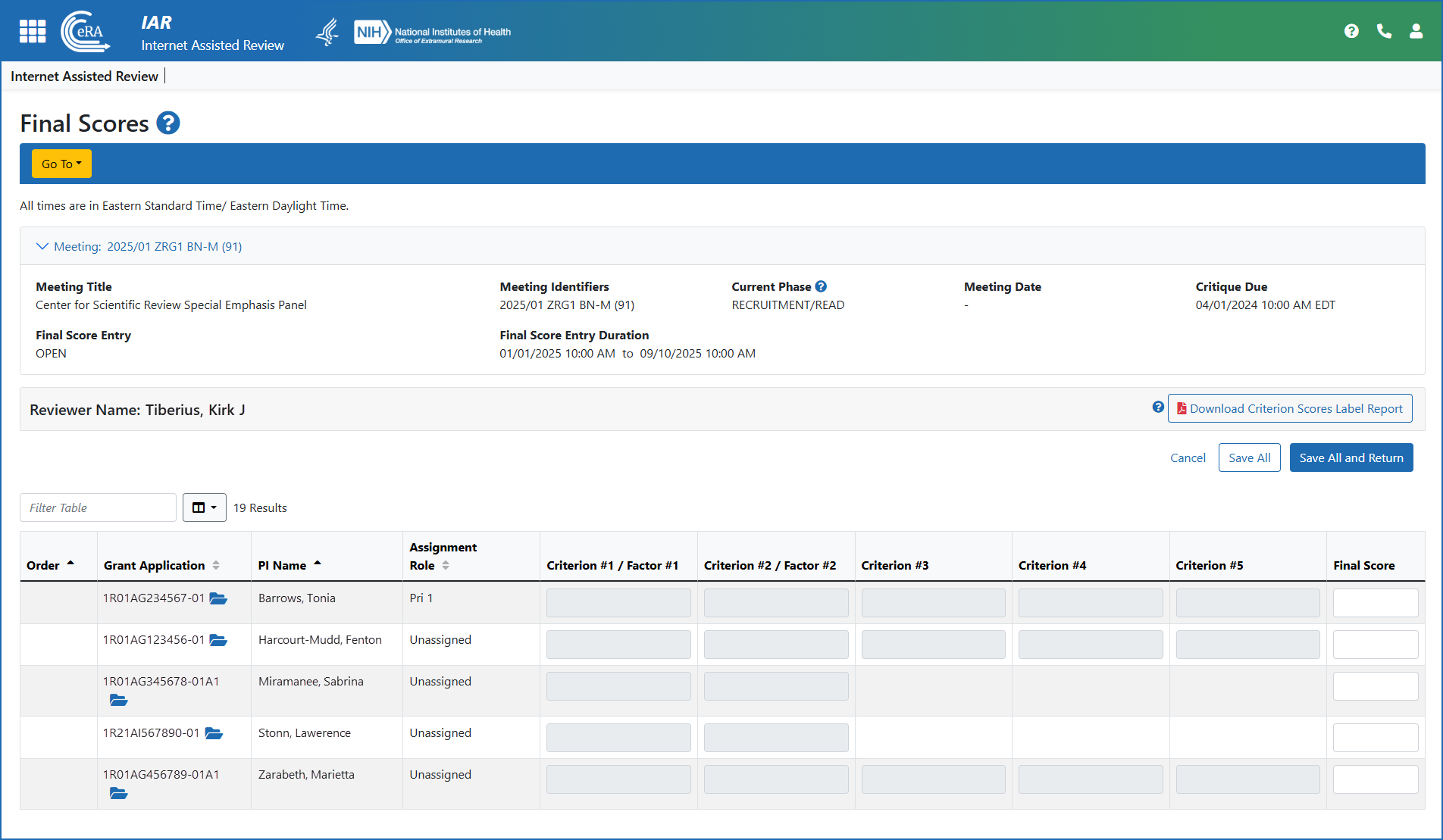The height and width of the screenshot is (840, 1443).
Task: Open the Go To dropdown
Action: (61, 164)
